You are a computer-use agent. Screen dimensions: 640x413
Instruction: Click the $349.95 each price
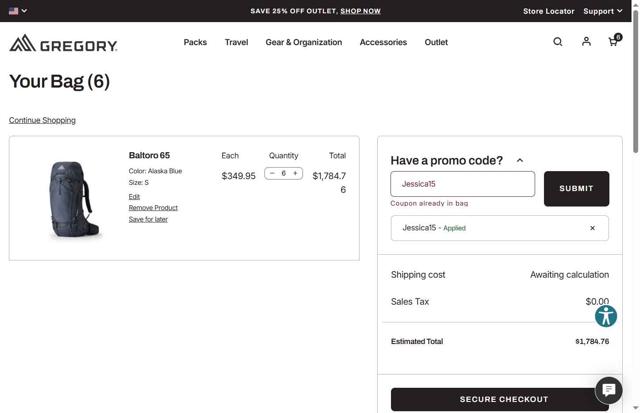pos(238,176)
